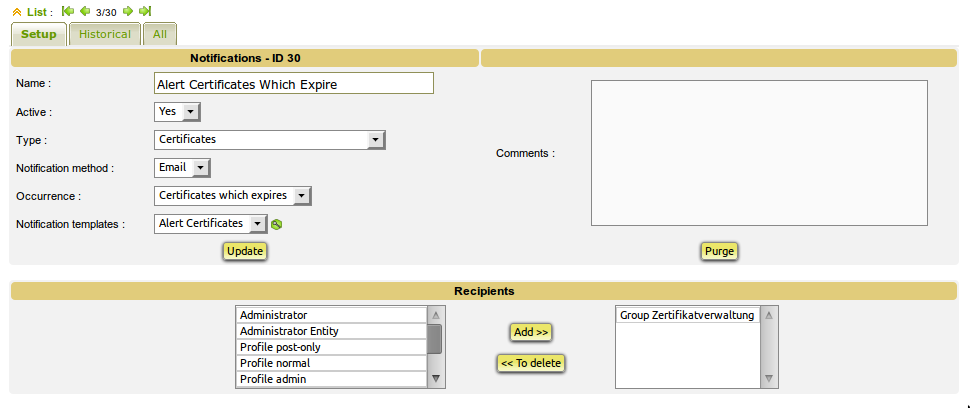Go to the previous record arrow
The height and width of the screenshot is (408, 970).
[85, 11]
